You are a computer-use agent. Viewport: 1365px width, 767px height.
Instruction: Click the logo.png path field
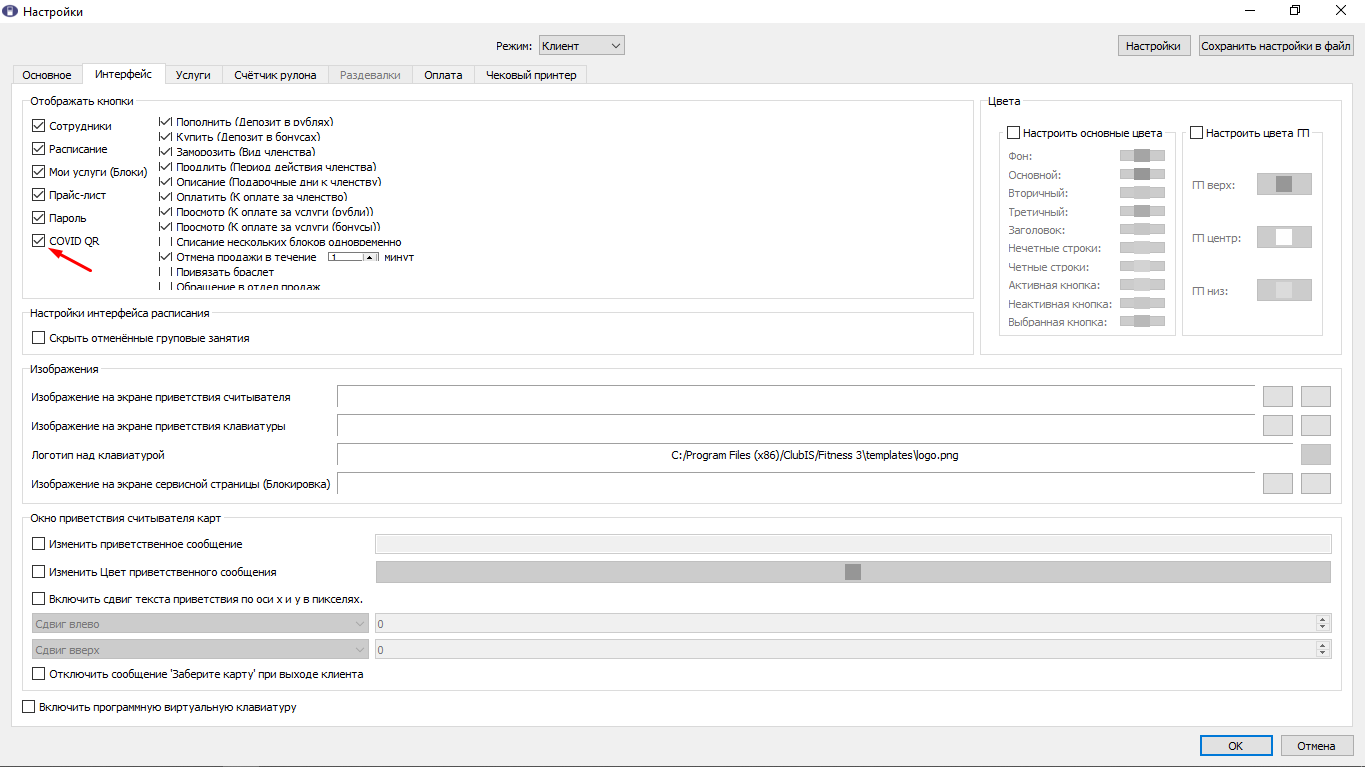pos(815,455)
